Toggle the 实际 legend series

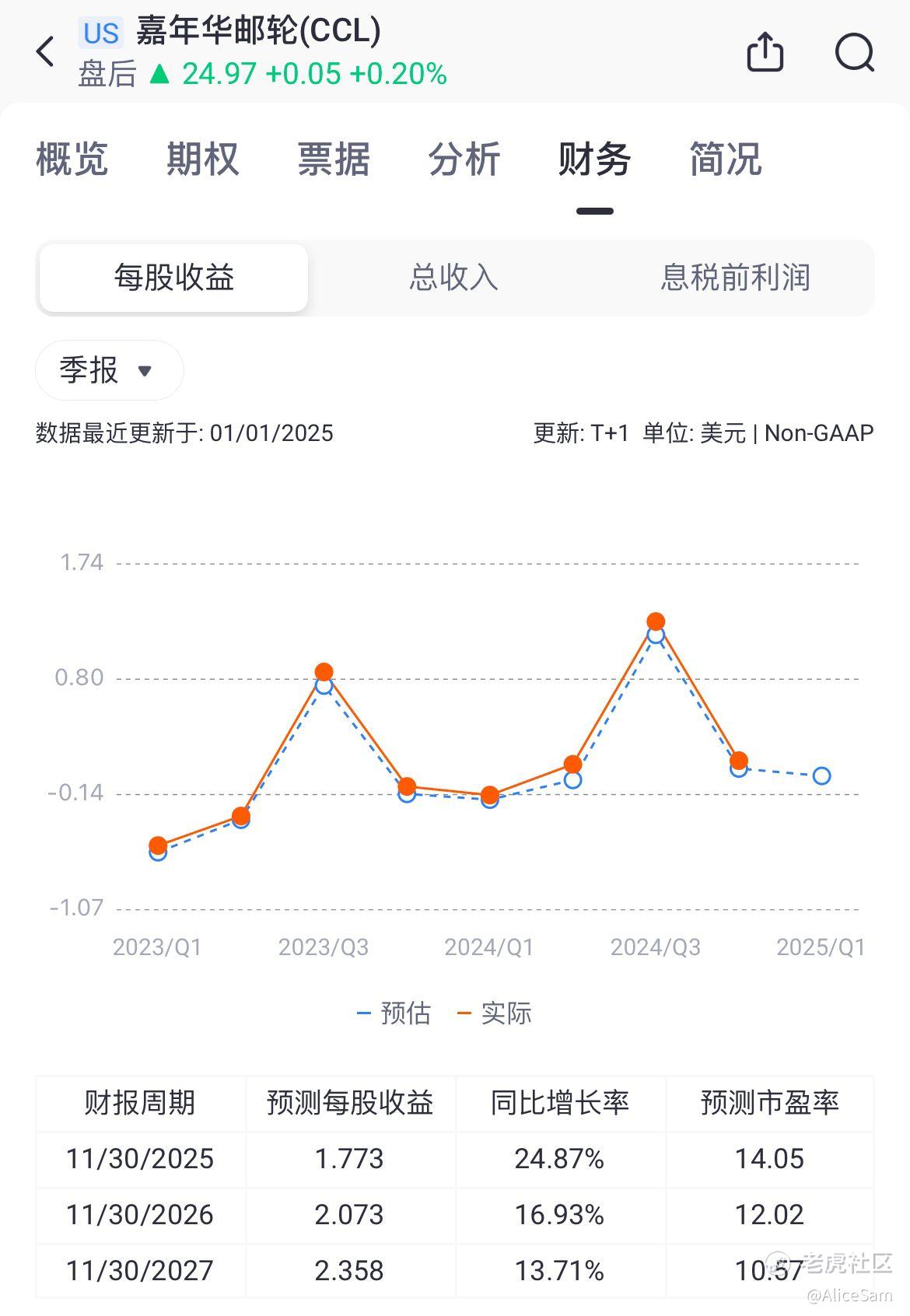click(495, 1013)
